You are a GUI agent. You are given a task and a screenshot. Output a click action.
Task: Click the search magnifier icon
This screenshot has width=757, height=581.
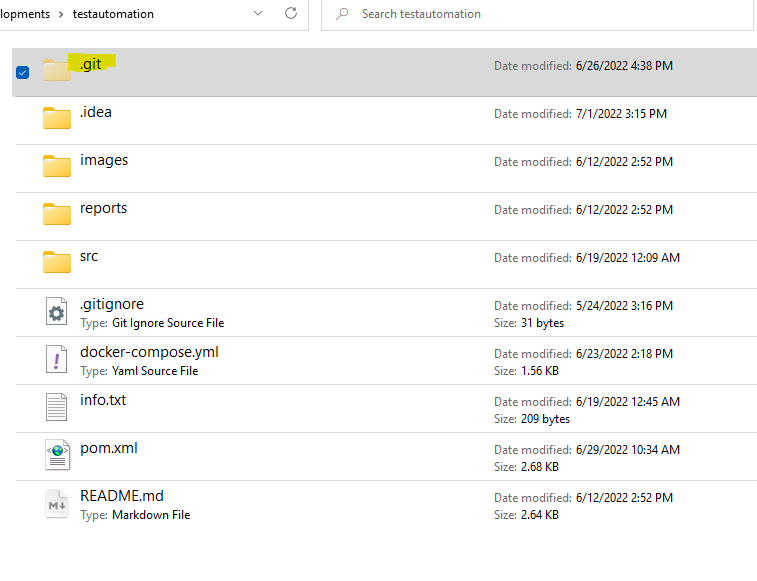342,14
